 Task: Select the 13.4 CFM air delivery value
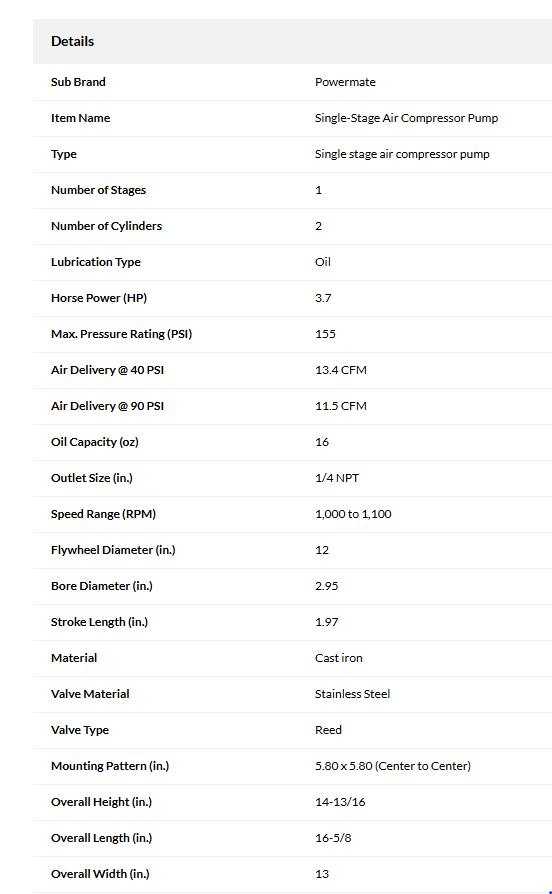point(340,369)
